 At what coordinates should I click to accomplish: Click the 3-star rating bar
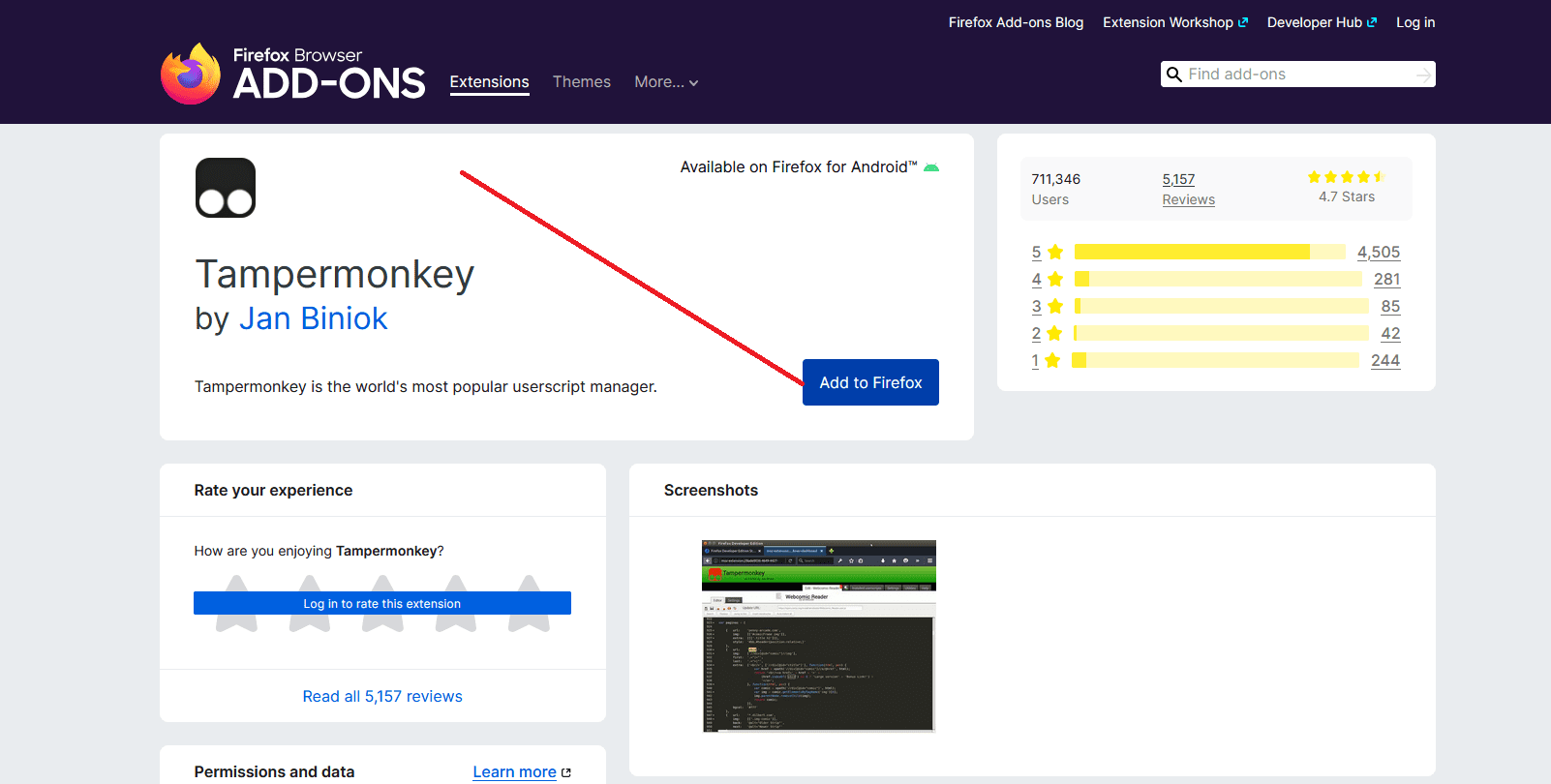(x=1222, y=306)
